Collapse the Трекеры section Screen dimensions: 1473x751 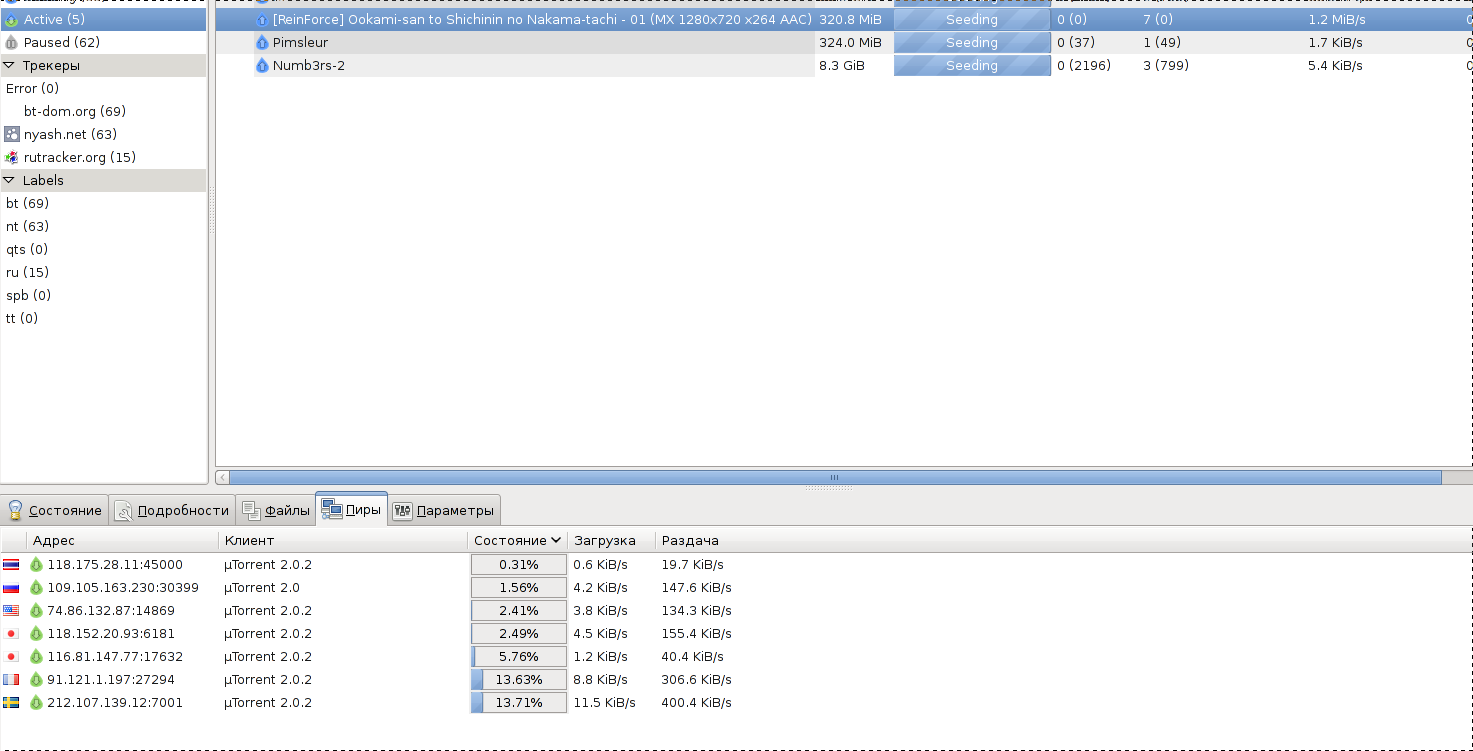click(x=9, y=65)
